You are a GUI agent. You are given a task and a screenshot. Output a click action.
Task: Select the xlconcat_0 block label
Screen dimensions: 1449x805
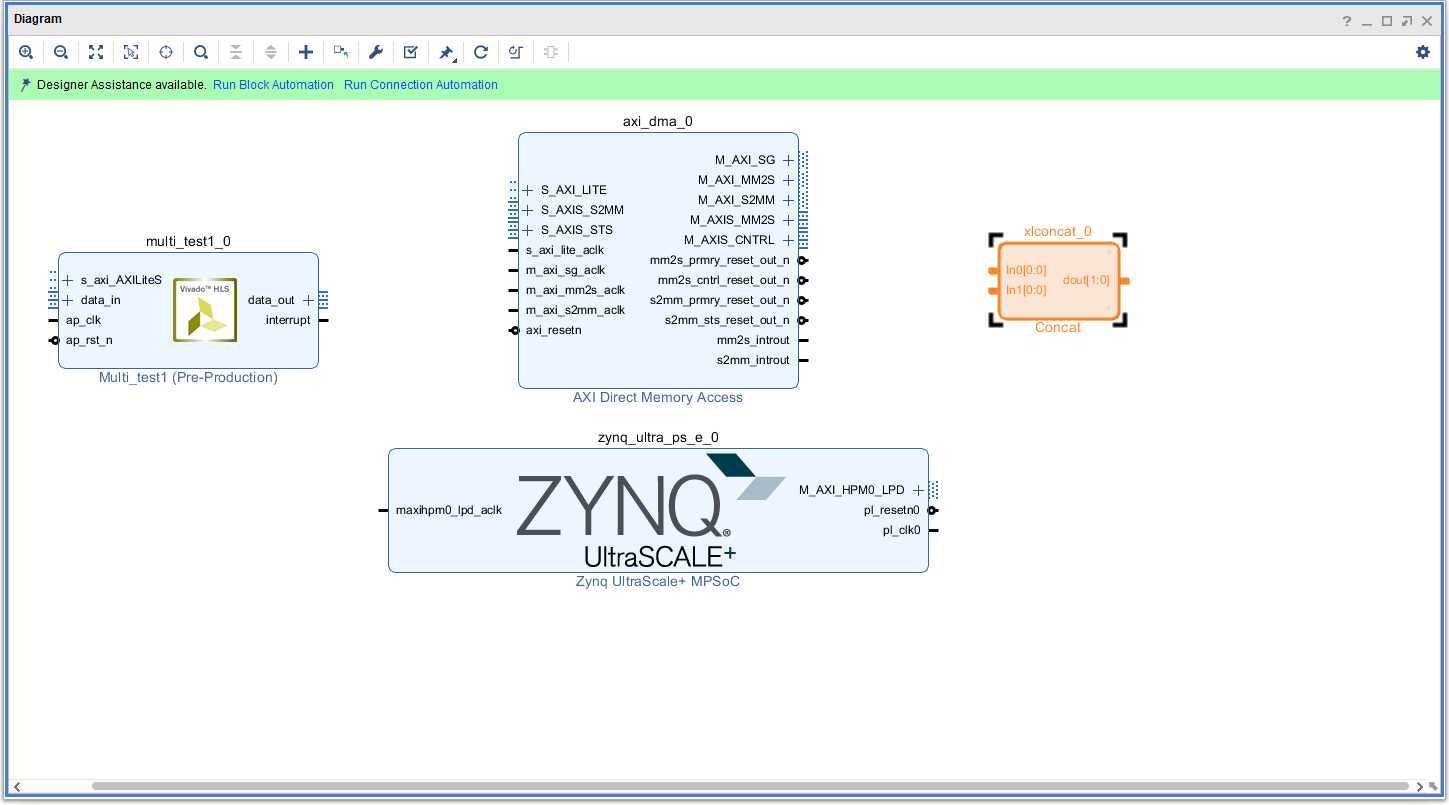pos(1058,231)
